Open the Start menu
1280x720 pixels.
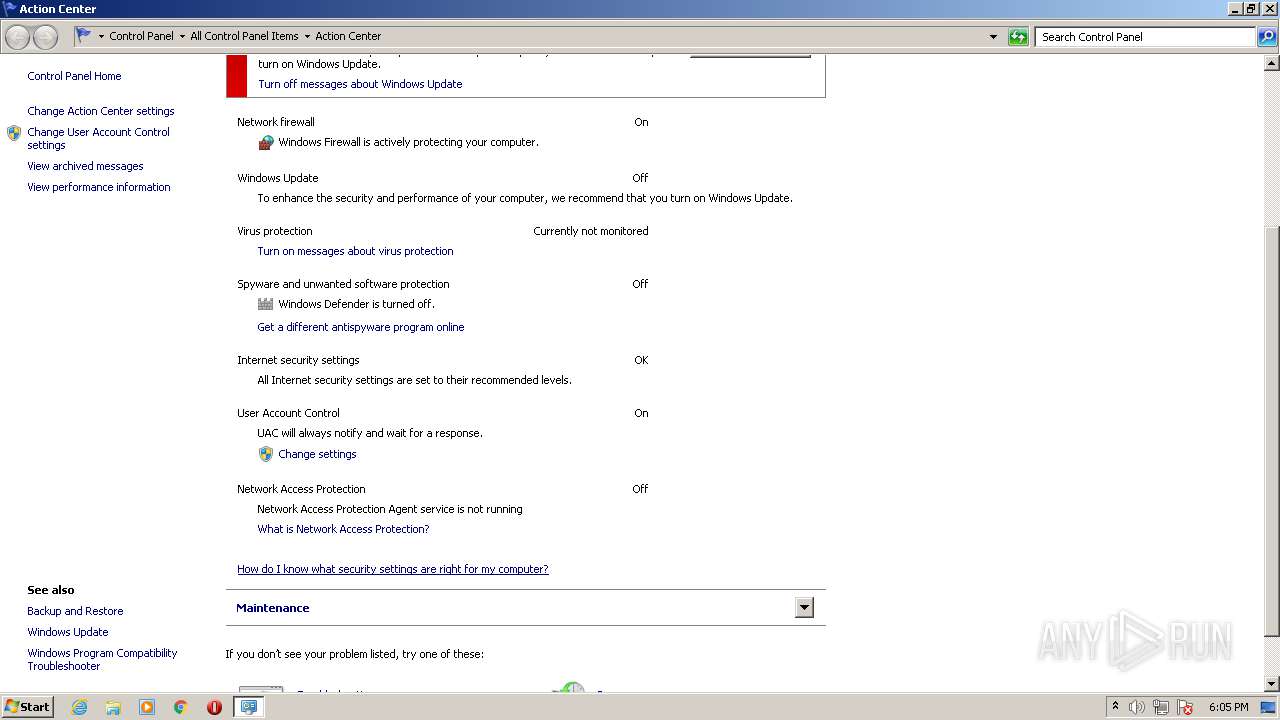click(x=28, y=707)
